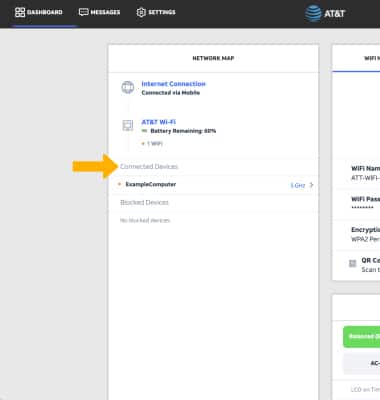Screen dimensions: 380x400
Task: Open the Internet Connection link
Action: click(173, 84)
